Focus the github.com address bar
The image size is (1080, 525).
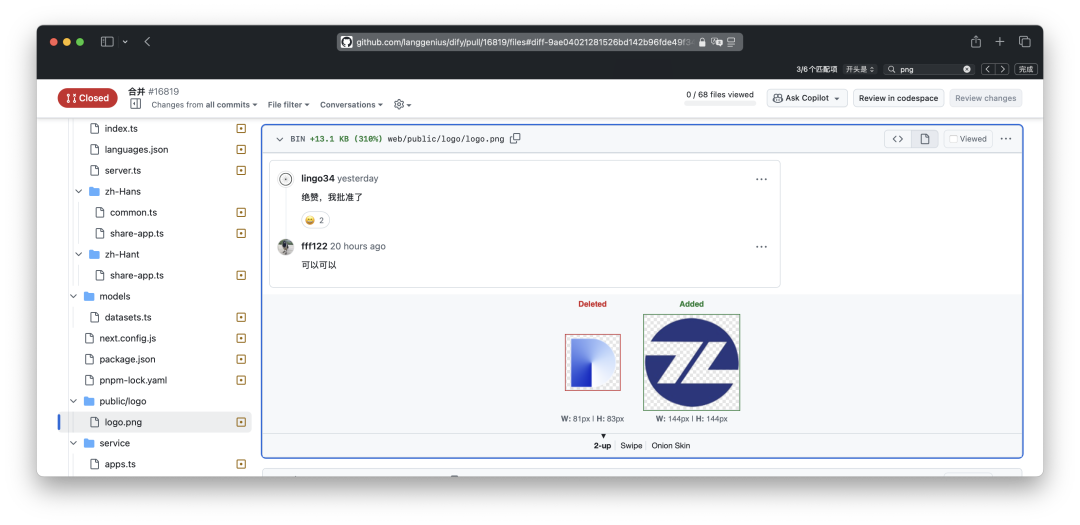[539, 42]
